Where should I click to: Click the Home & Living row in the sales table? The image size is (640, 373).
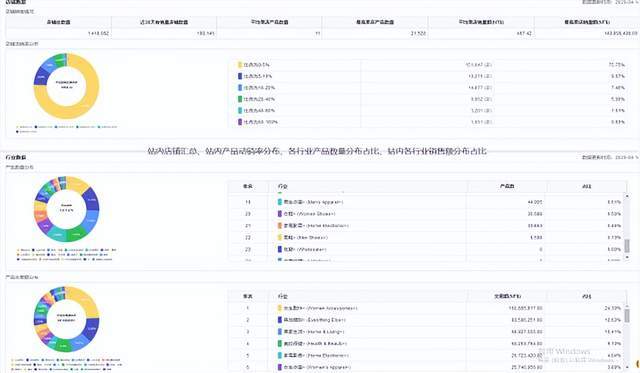coord(427,332)
